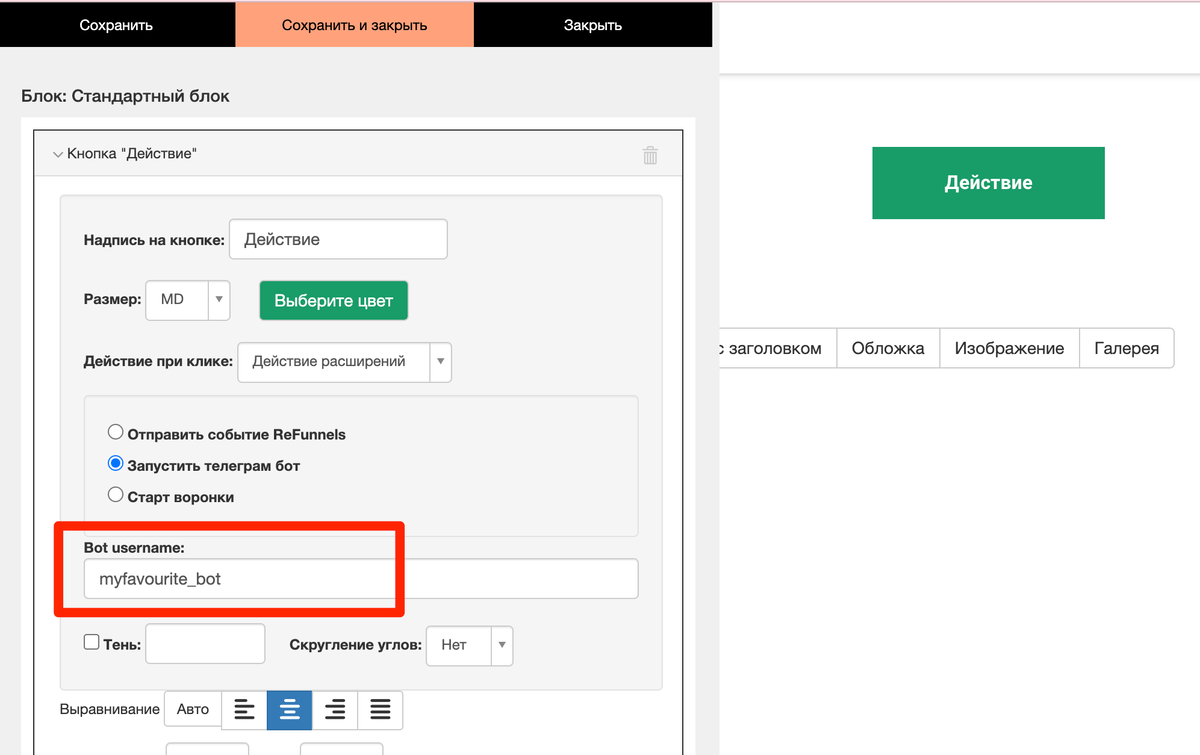
Task: Click Сохранить и закрыть button
Action: click(355, 25)
